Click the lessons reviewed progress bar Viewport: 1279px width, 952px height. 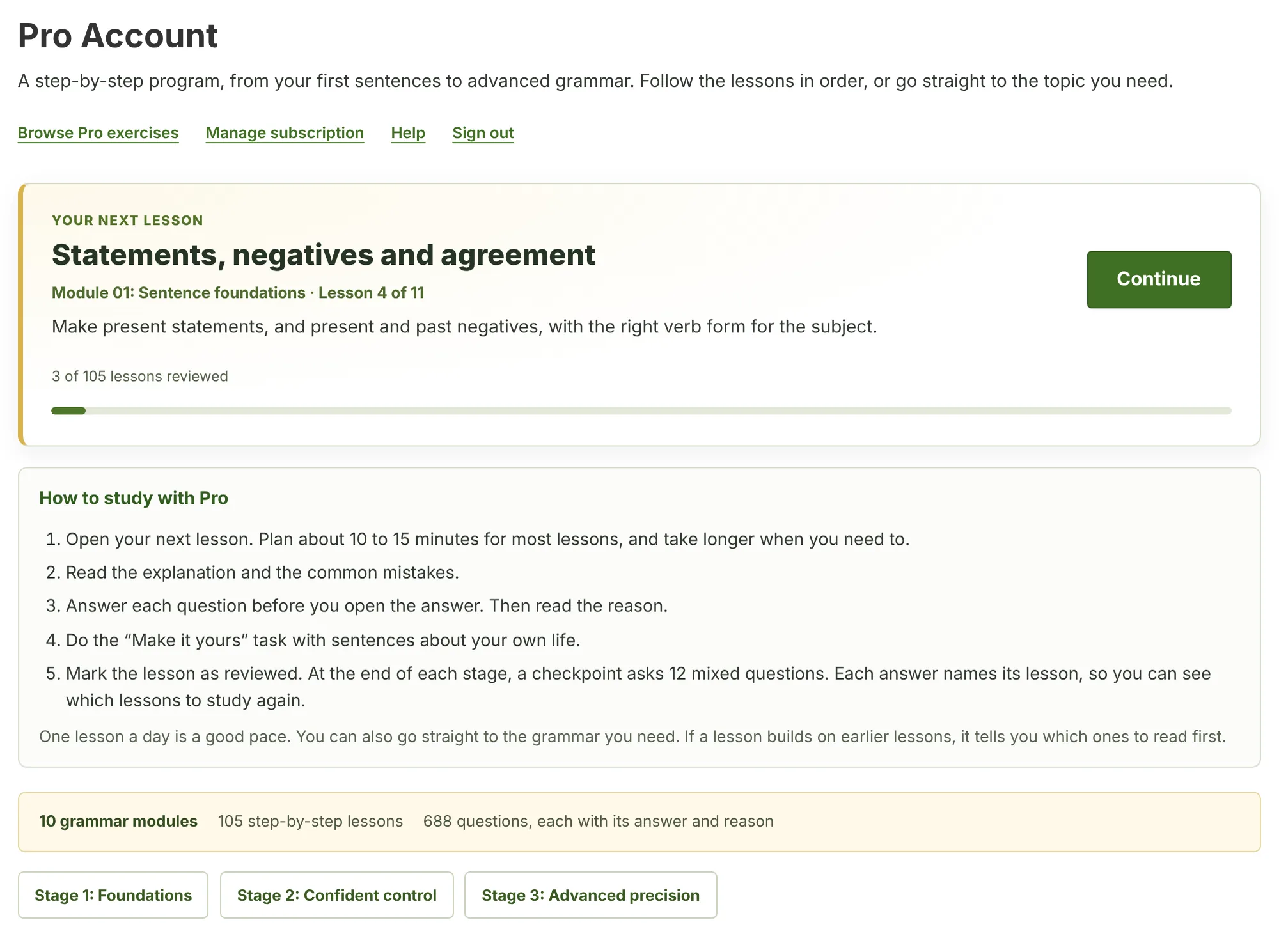pyautogui.click(x=641, y=410)
